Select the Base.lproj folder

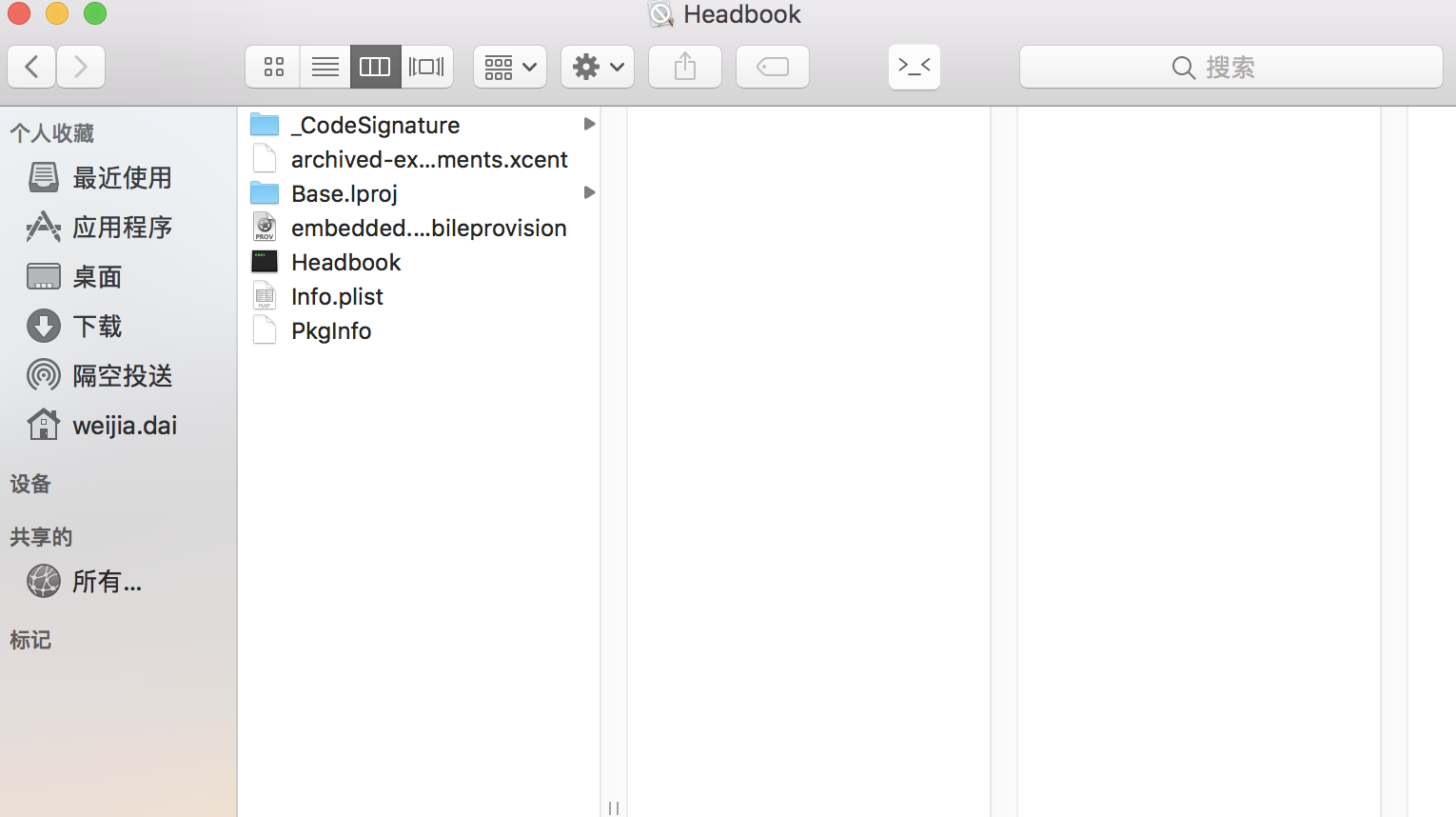point(344,194)
